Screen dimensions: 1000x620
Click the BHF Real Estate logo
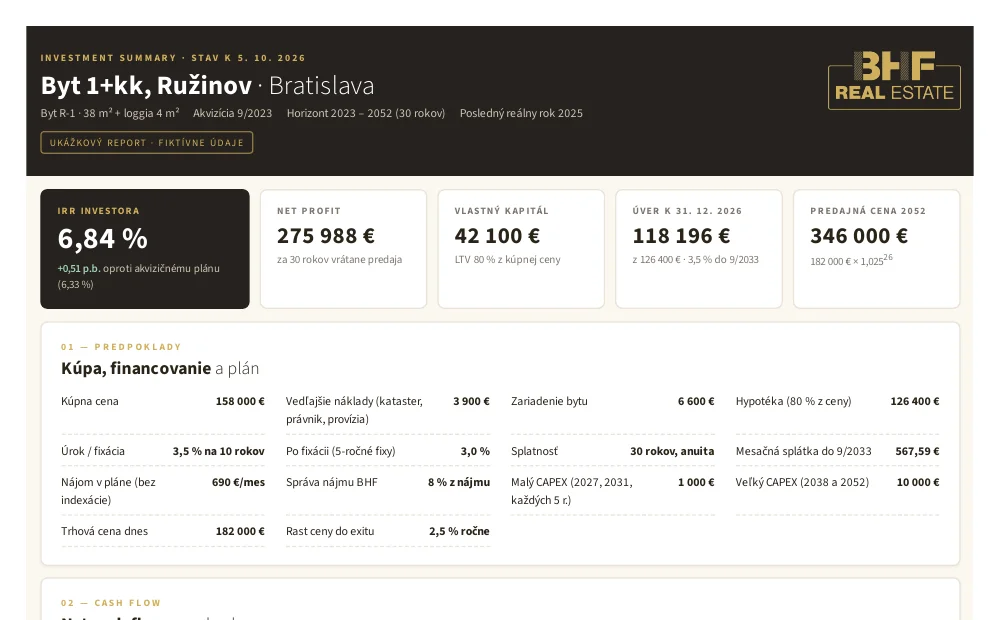pos(894,80)
